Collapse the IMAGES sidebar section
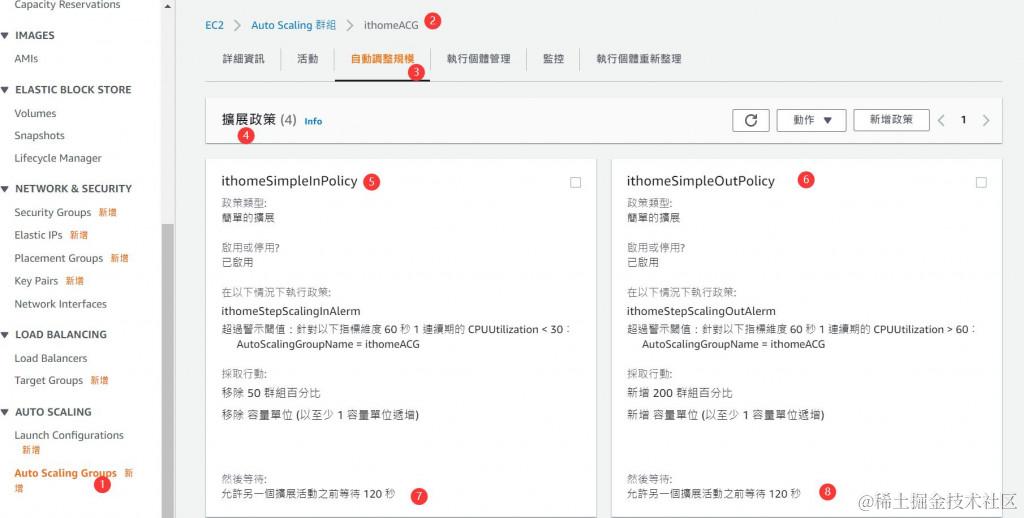 5,35
